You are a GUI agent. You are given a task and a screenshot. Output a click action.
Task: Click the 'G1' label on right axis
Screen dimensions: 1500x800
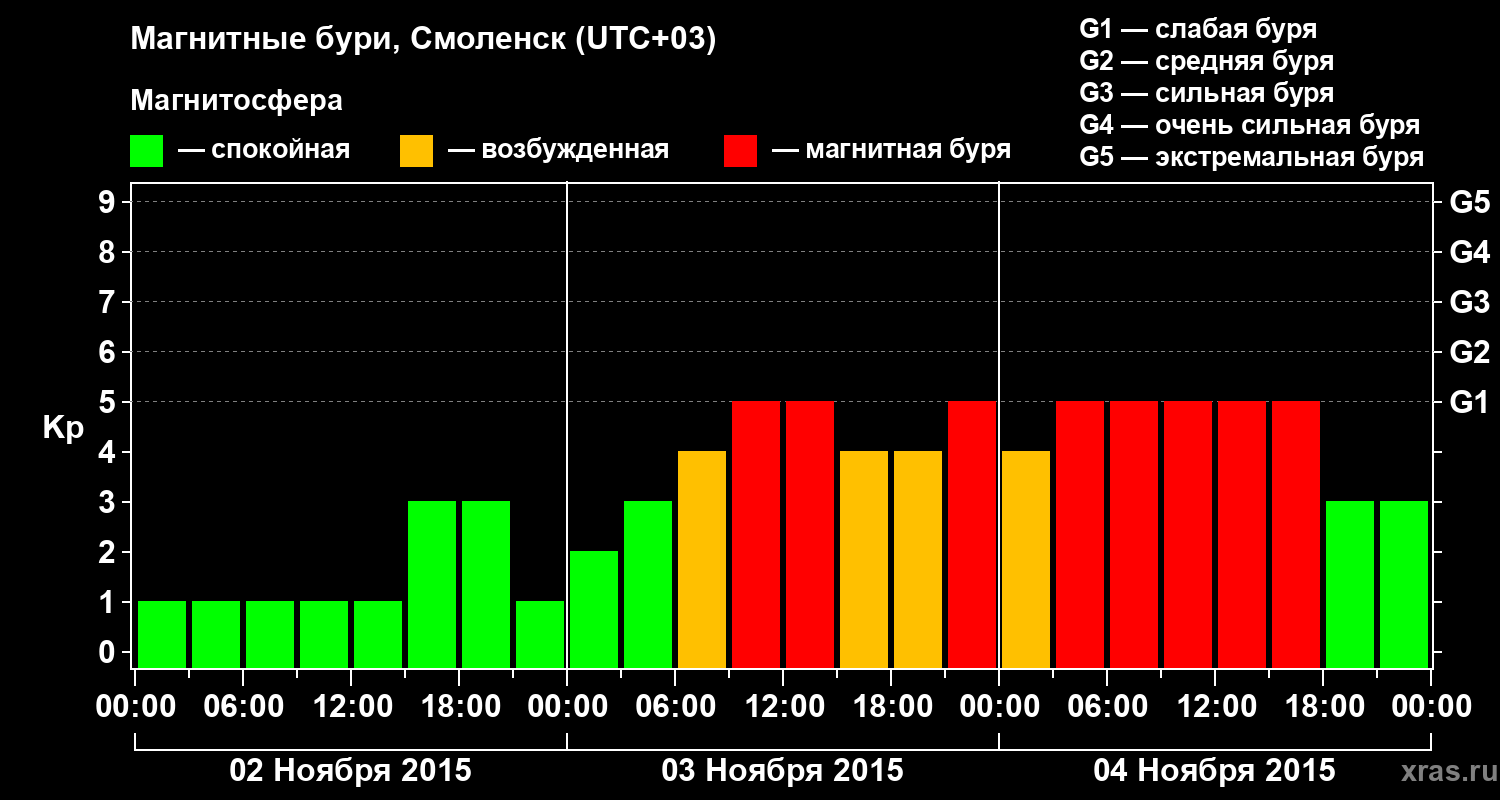coord(1469,402)
